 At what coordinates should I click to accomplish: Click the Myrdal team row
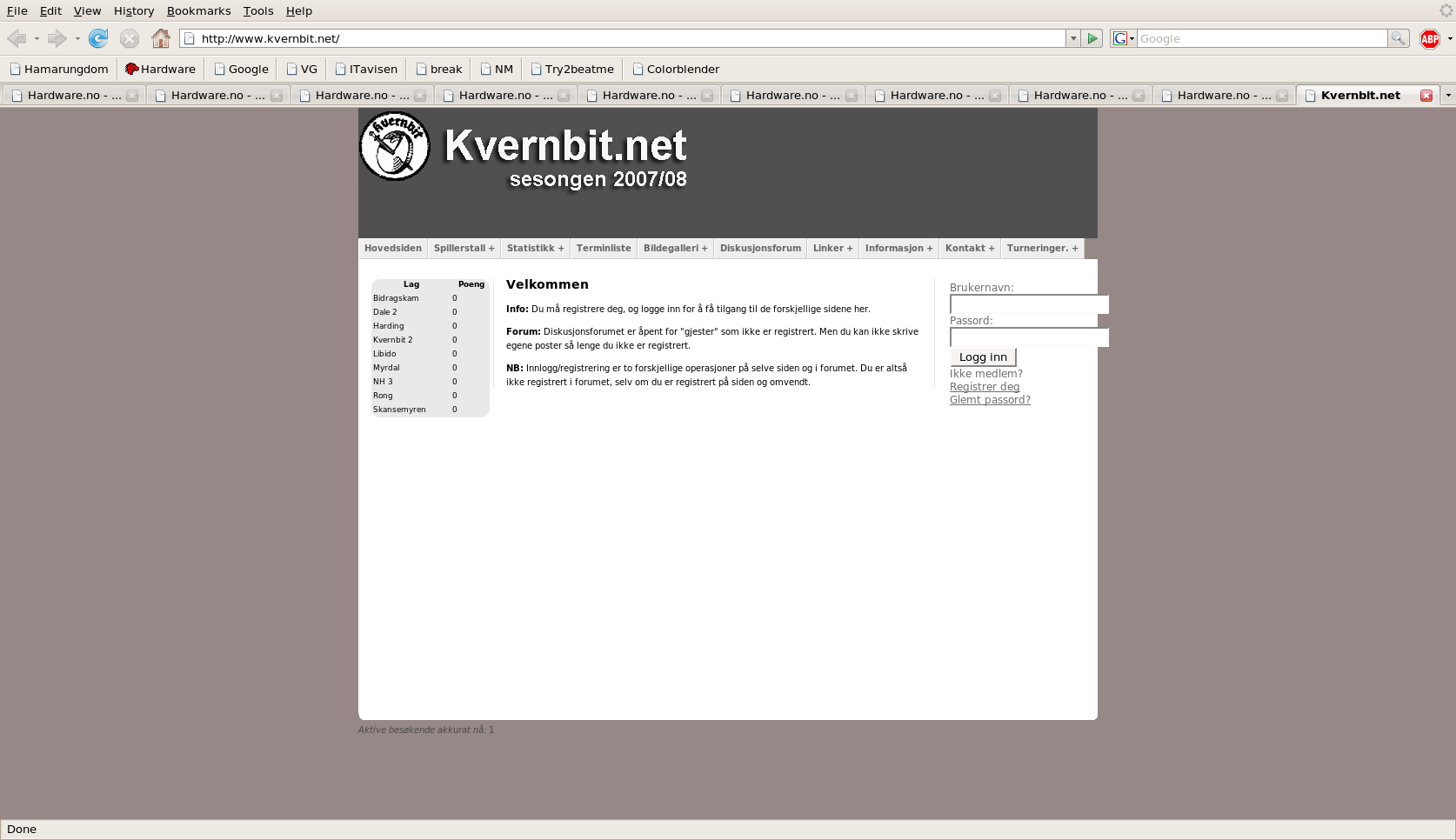(x=430, y=368)
